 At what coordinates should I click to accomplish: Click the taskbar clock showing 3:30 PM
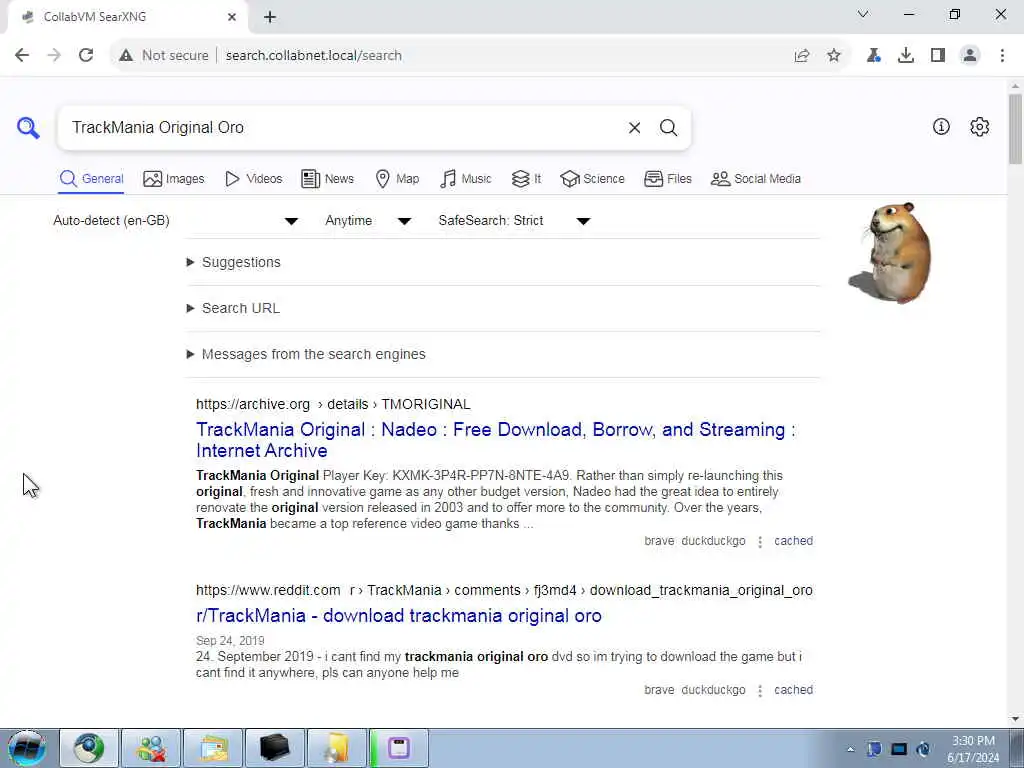point(973,749)
